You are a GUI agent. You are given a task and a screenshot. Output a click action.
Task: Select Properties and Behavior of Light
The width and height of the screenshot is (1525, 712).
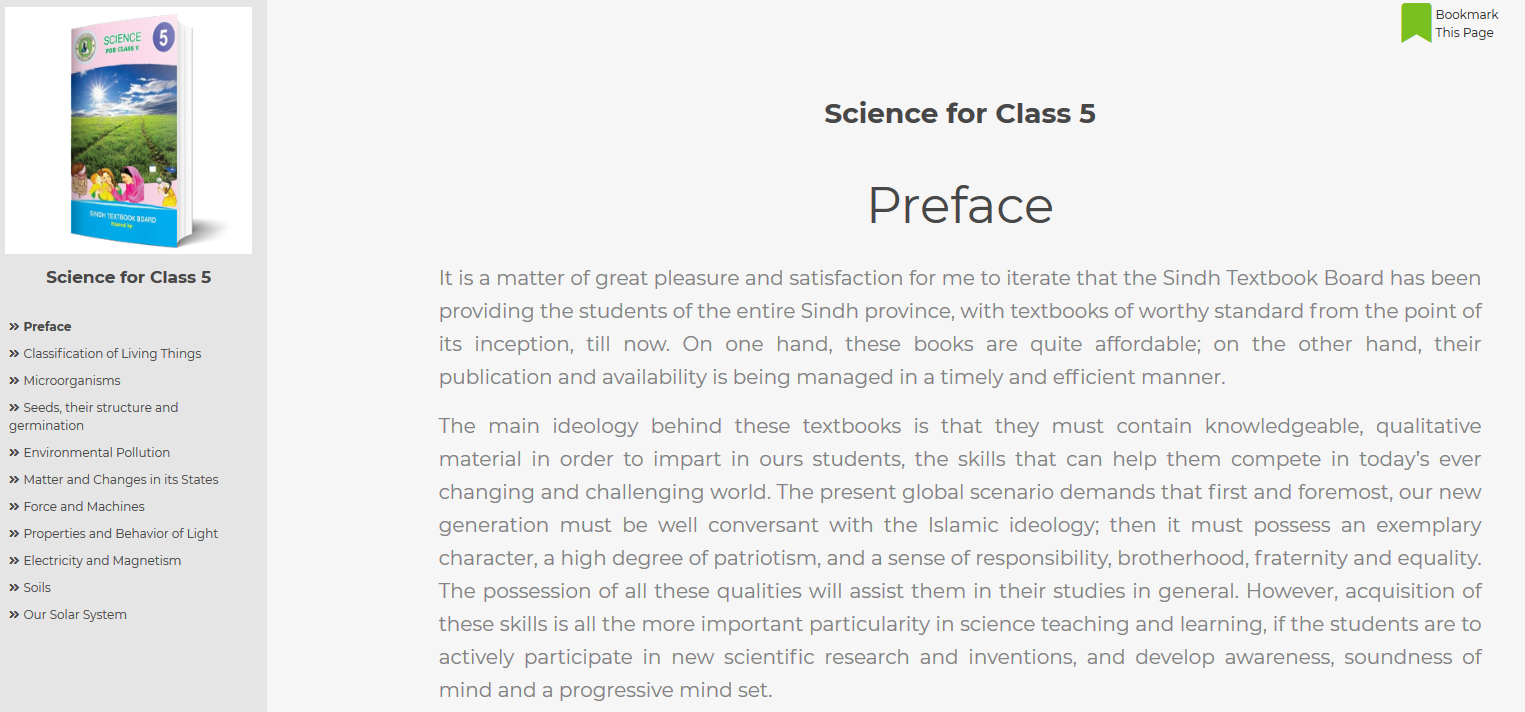(121, 533)
